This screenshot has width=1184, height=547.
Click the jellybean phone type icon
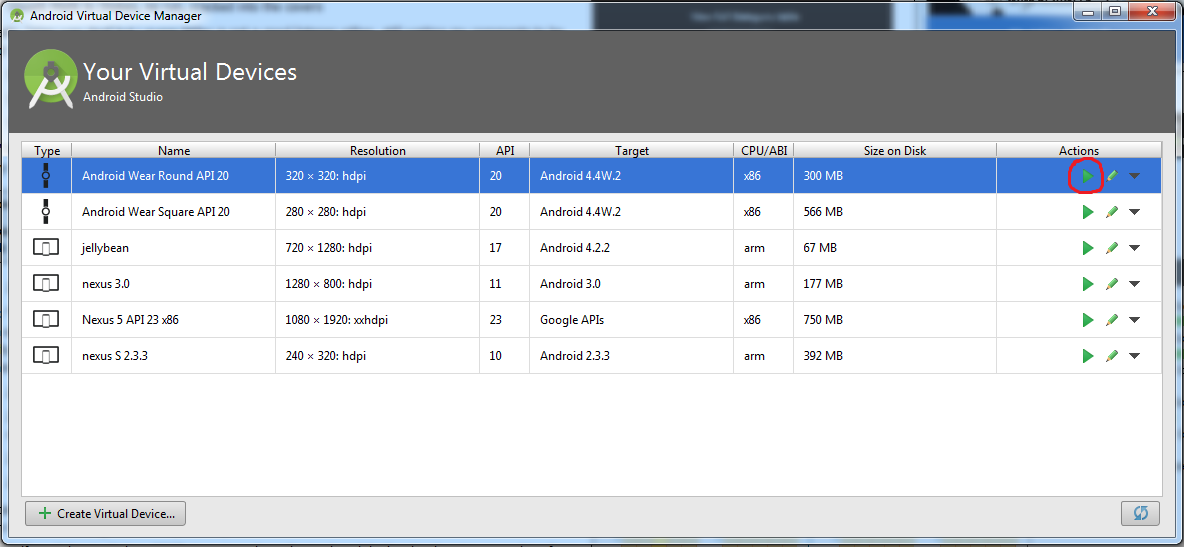(46, 248)
